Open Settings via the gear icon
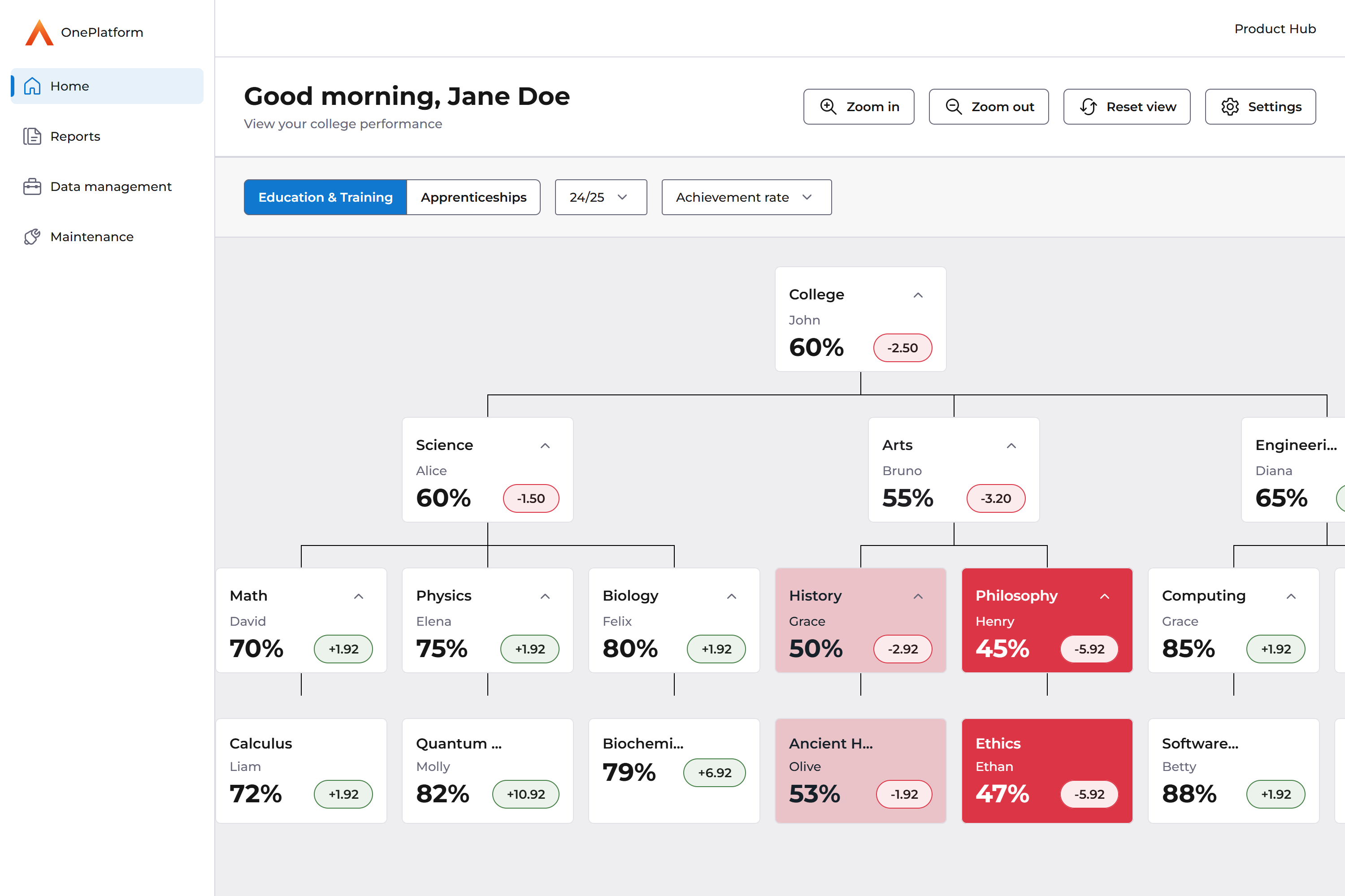 tap(1230, 107)
